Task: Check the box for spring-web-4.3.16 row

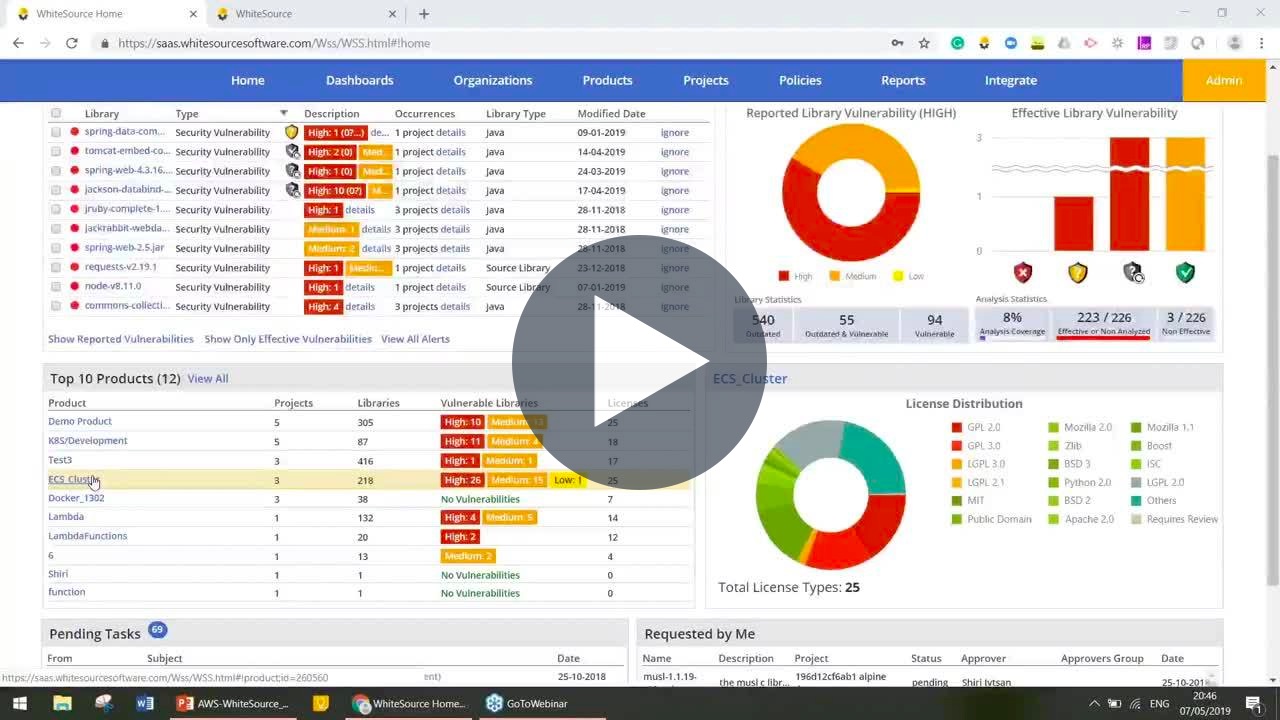Action: [x=56, y=171]
